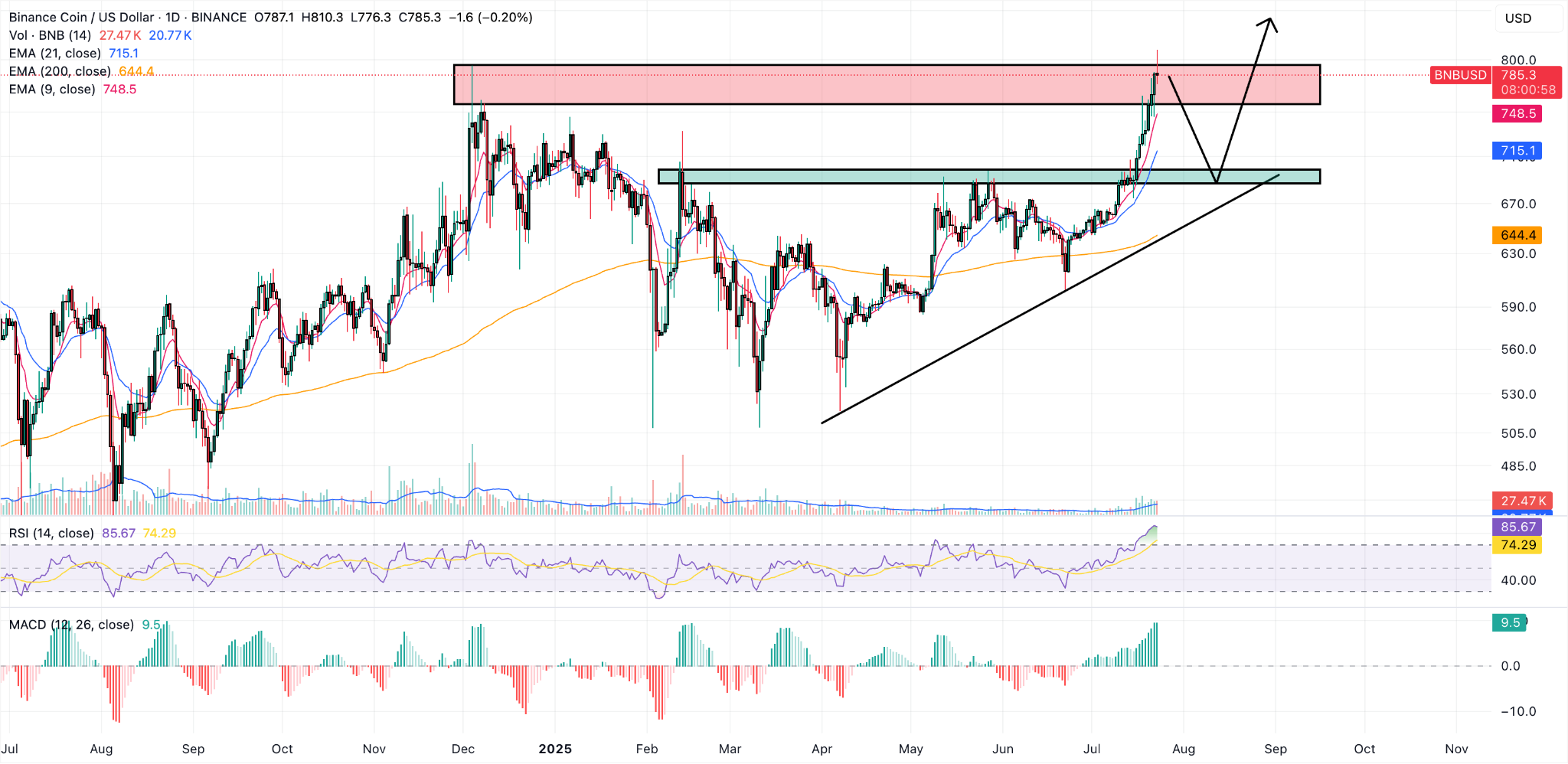The image size is (1568, 764).
Task: Click the yellow 74.29 RSI axis label
Action: (1517, 545)
